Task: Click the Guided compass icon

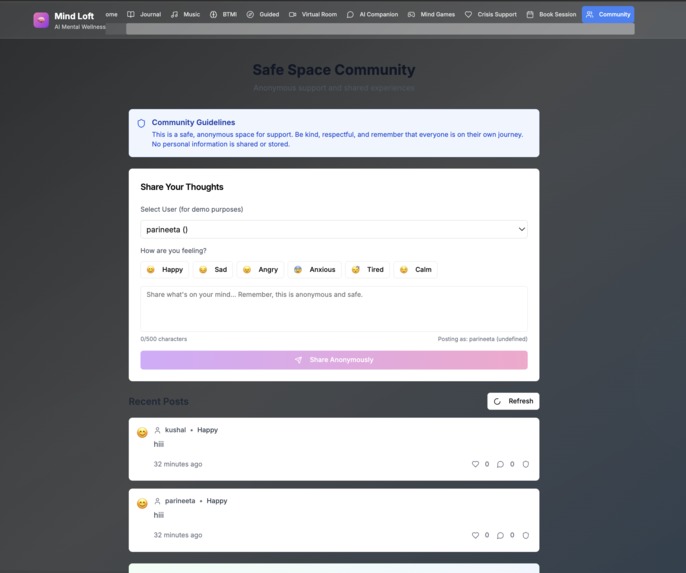Action: pyautogui.click(x=250, y=14)
